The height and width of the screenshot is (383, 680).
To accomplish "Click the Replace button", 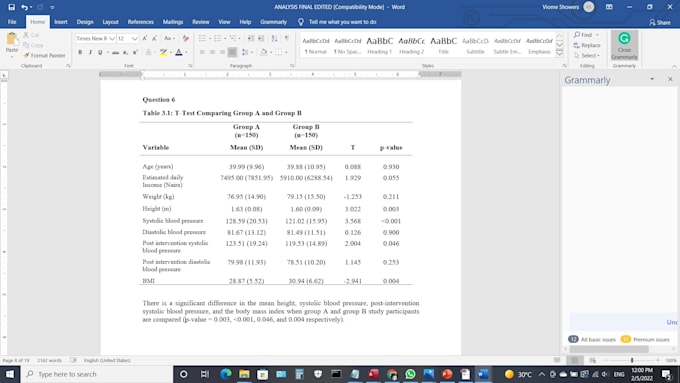I will [x=587, y=45].
